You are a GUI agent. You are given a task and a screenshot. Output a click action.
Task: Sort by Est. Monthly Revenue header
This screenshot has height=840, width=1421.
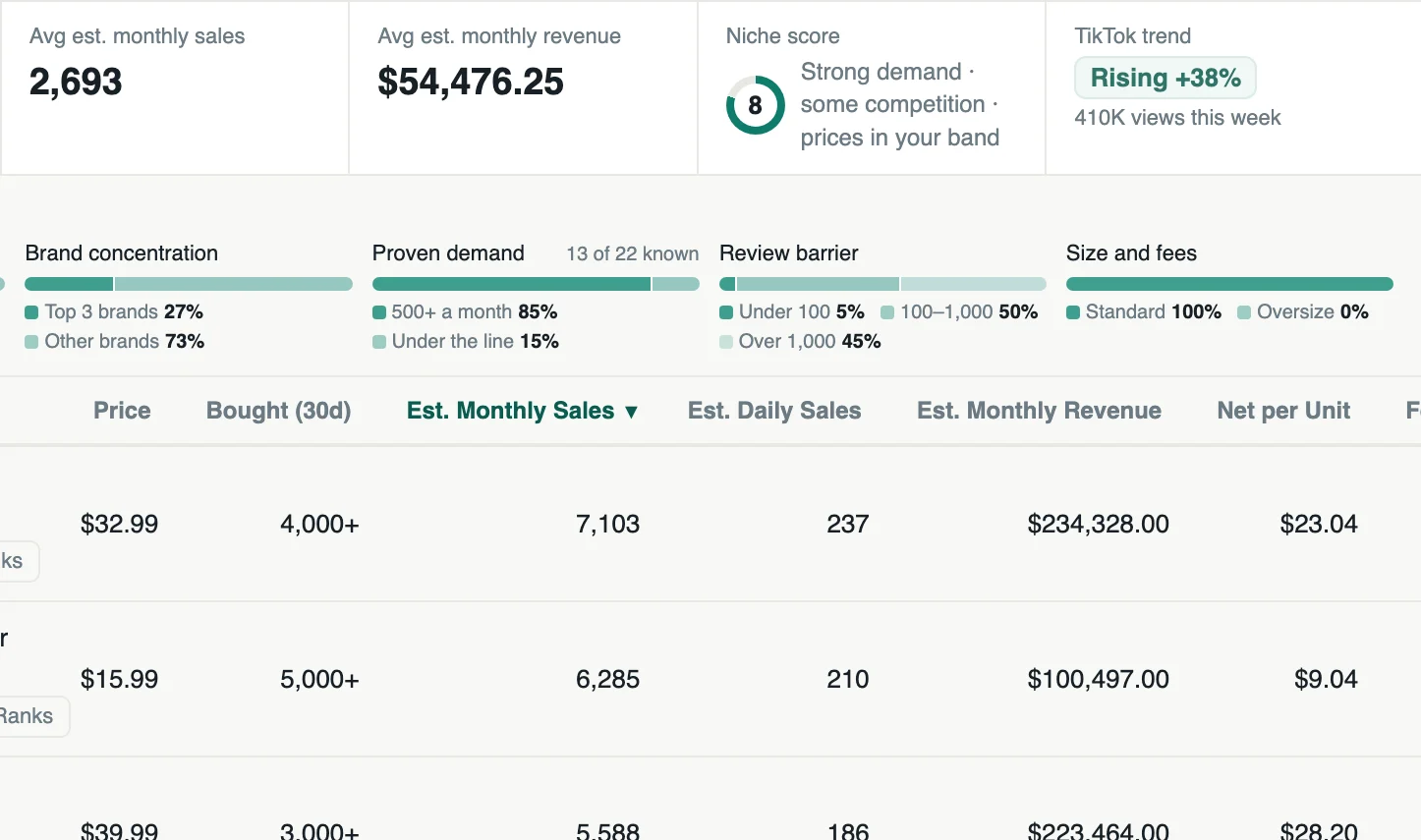click(1039, 411)
